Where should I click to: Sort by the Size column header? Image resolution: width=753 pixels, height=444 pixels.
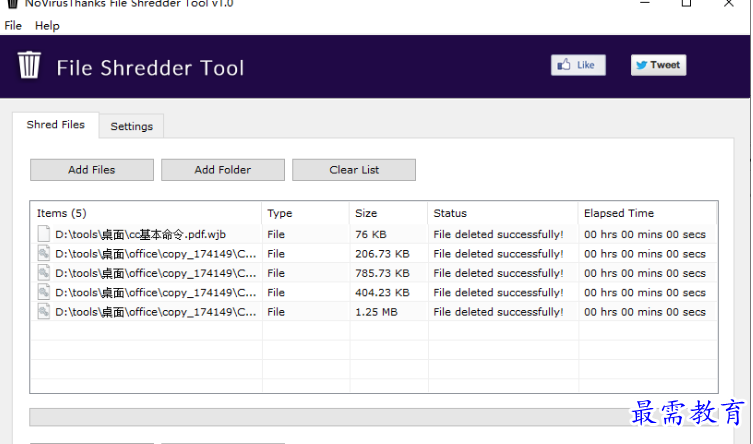click(x=389, y=213)
